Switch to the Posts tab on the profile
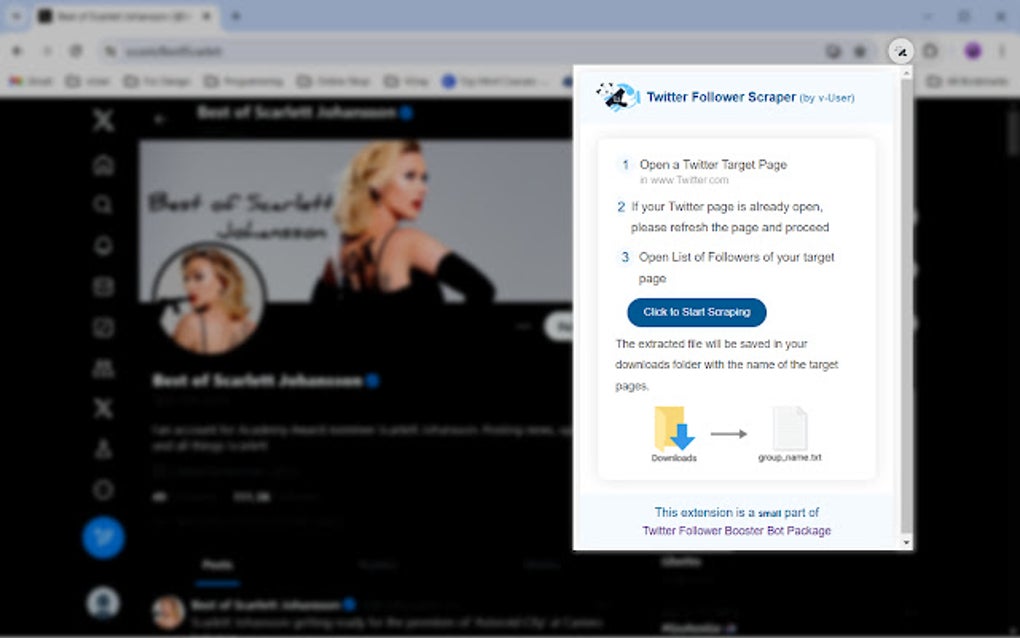This screenshot has height=638, width=1020. click(x=218, y=565)
